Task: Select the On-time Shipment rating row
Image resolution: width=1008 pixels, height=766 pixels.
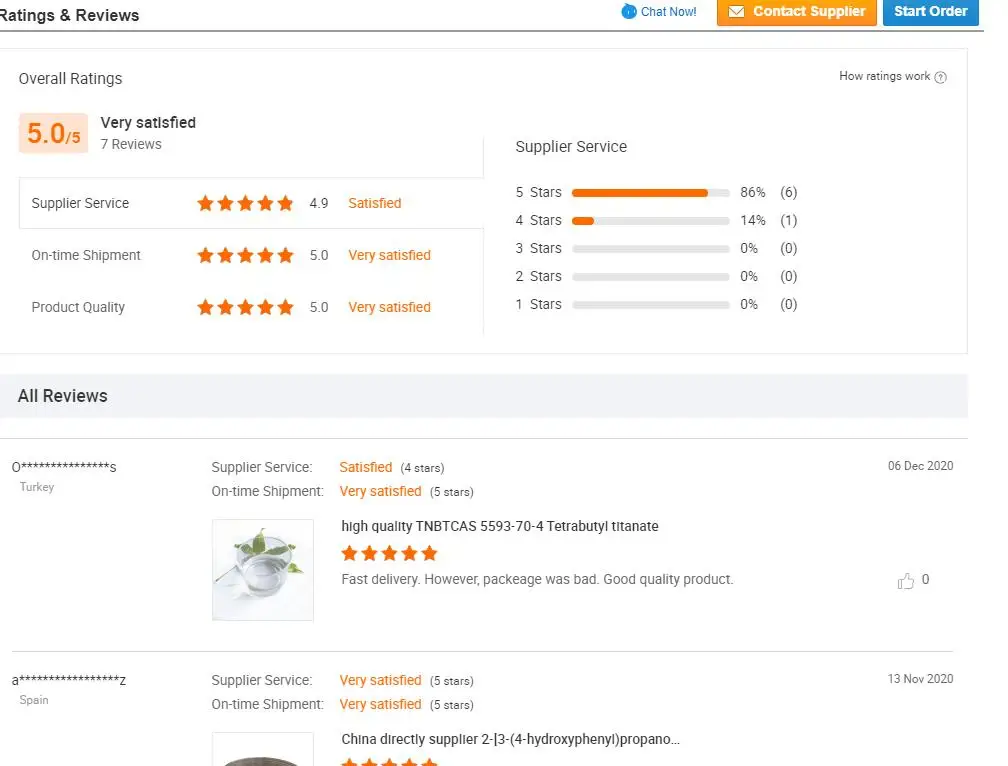Action: coord(251,255)
